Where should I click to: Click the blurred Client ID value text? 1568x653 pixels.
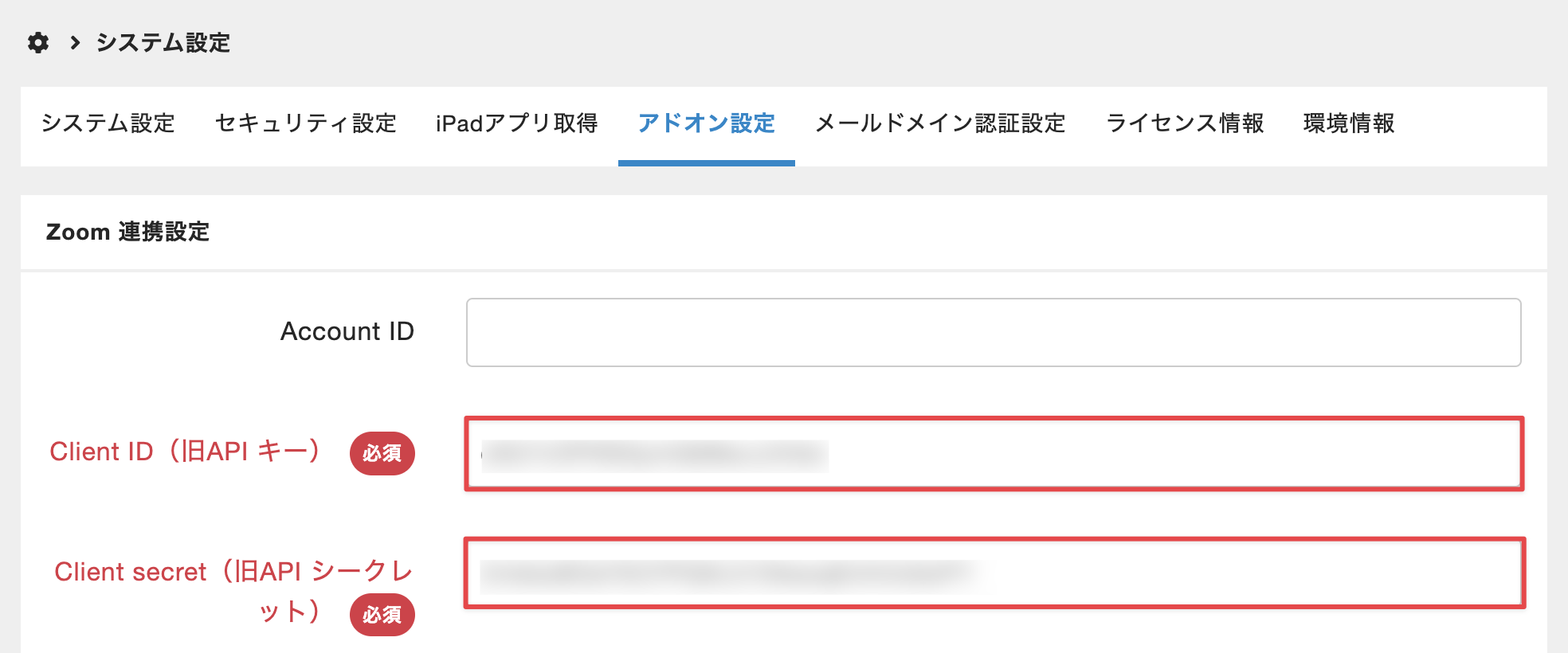(x=655, y=456)
